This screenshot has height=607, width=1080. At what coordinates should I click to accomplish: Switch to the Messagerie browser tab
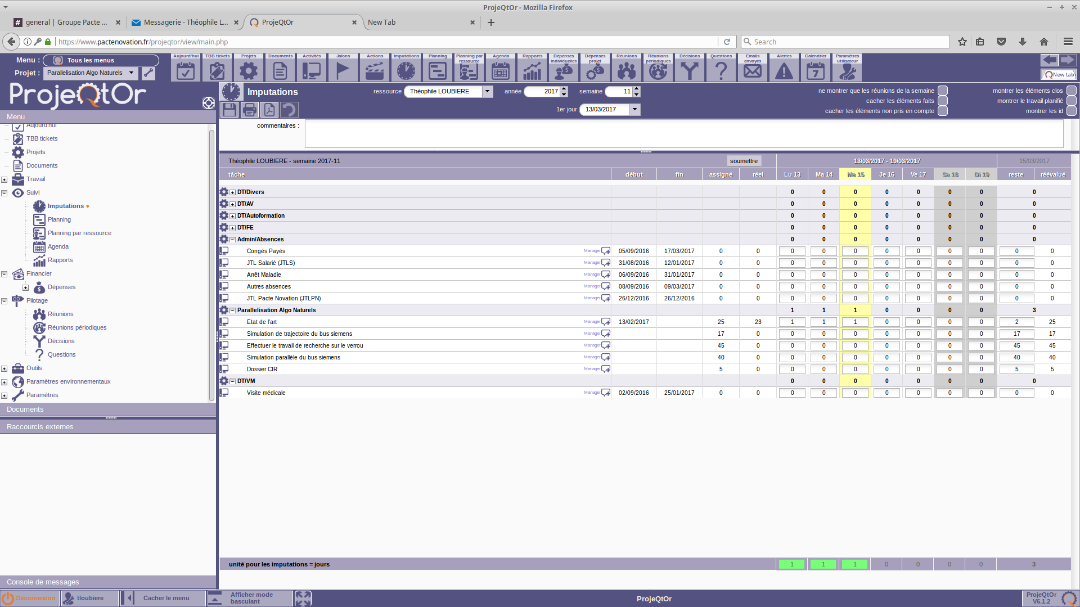pos(180,22)
